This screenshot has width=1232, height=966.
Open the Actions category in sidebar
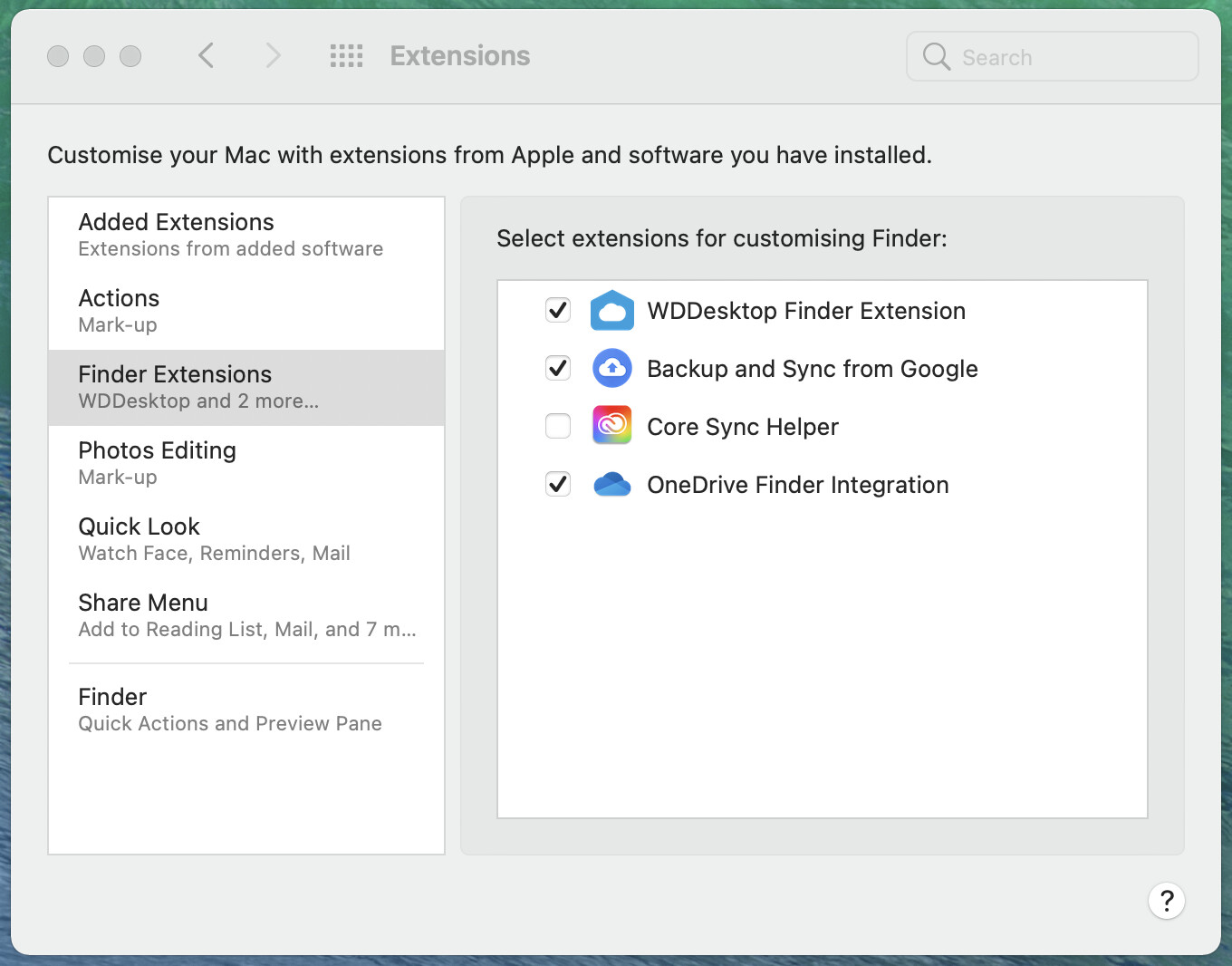pyautogui.click(x=245, y=311)
